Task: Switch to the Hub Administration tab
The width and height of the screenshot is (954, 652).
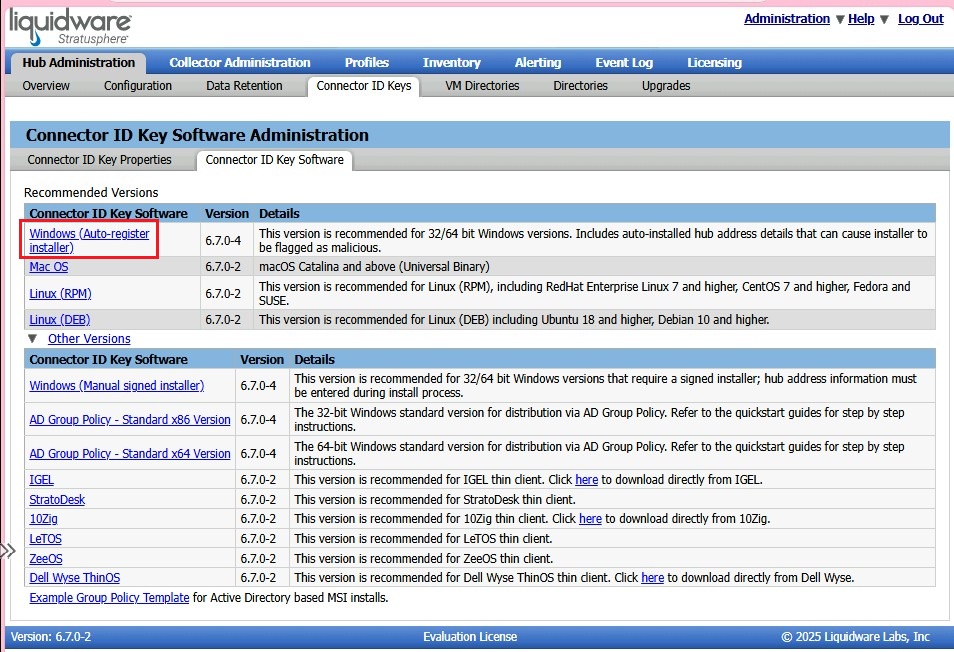Action: point(78,63)
